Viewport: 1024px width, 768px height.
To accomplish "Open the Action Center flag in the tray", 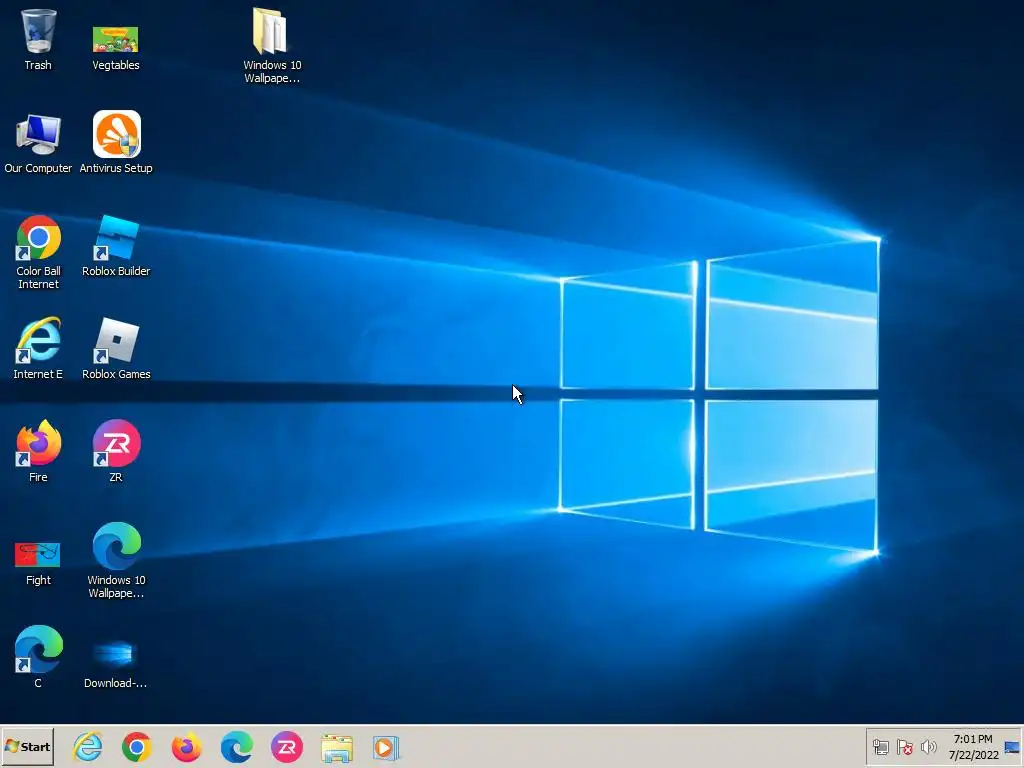I will [904, 747].
